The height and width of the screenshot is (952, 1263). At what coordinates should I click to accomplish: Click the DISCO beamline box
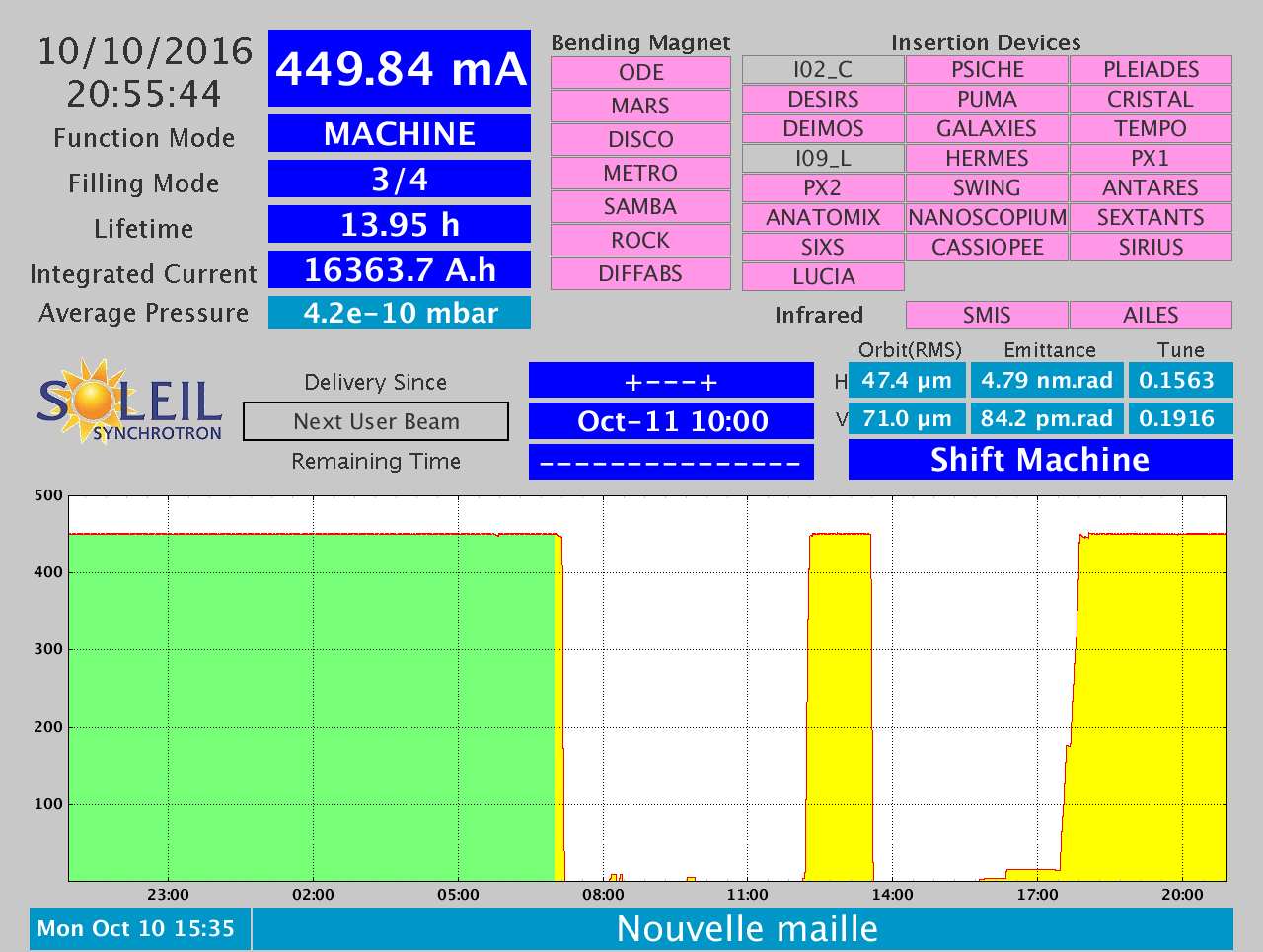point(640,140)
